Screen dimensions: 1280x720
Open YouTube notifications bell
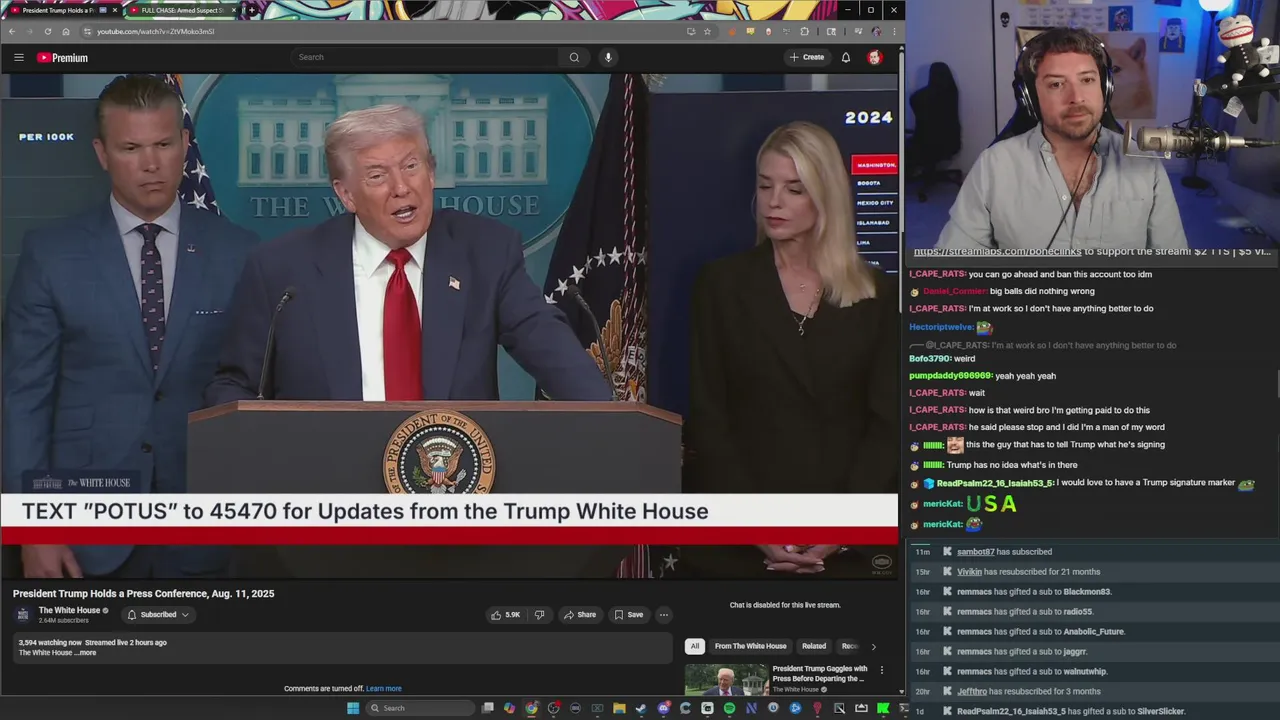click(846, 57)
